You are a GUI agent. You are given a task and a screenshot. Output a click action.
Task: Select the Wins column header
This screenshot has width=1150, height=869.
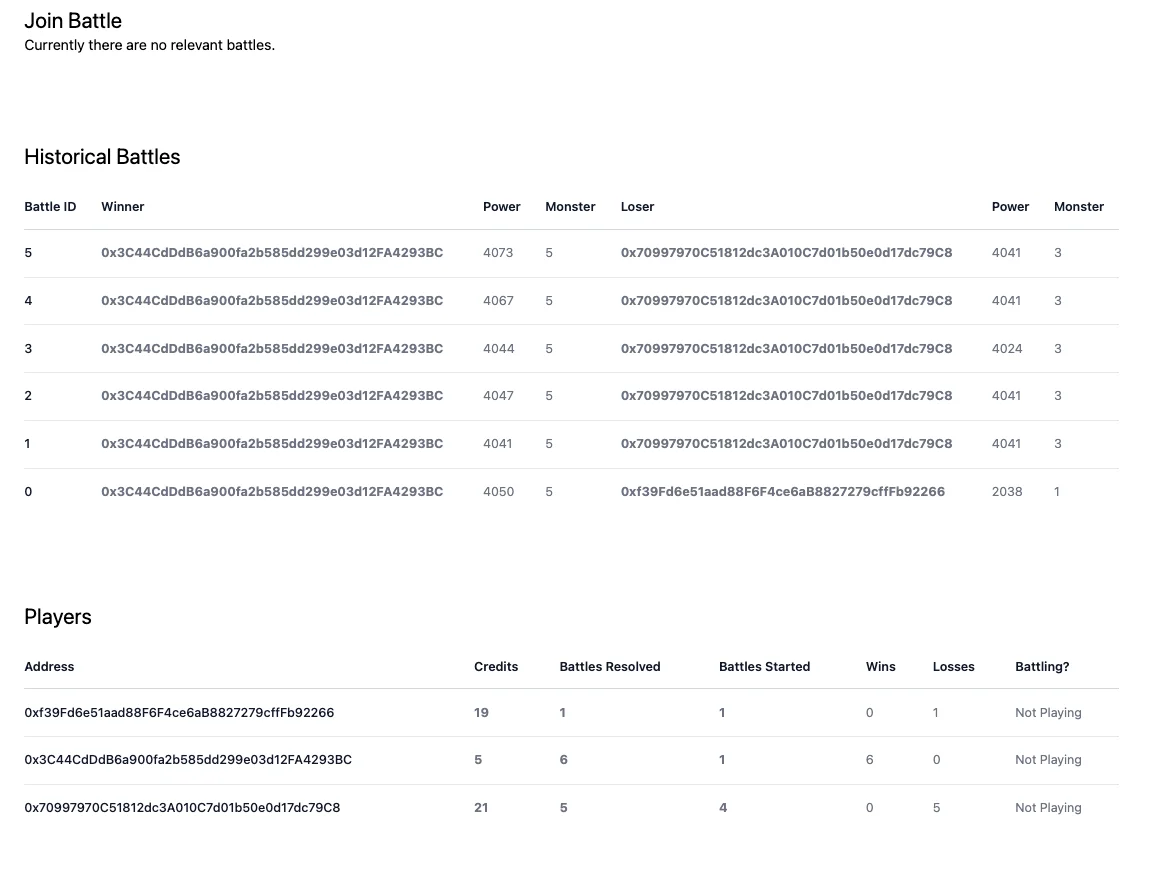[881, 667]
